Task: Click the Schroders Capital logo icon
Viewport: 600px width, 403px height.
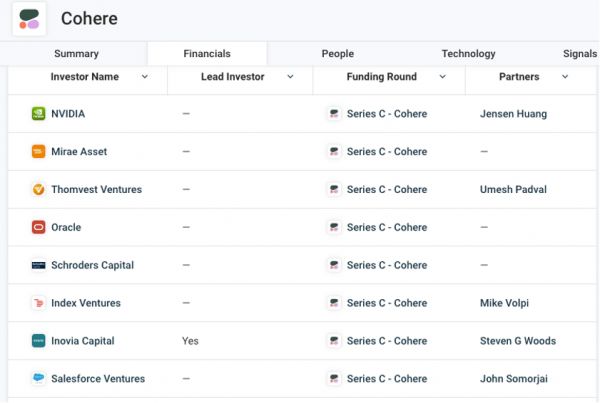Action: click(39, 266)
